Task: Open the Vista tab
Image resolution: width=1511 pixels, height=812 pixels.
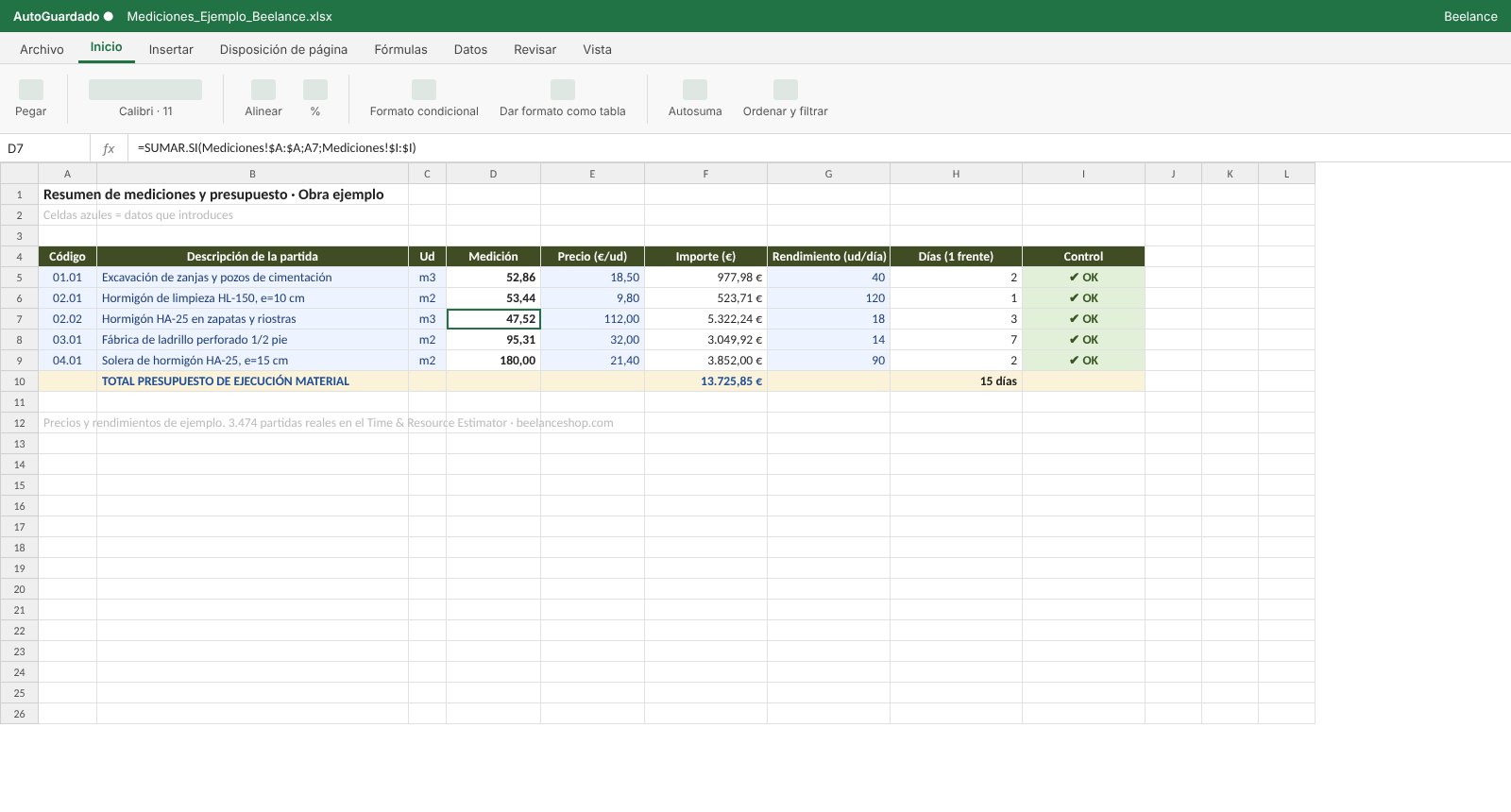Action: [x=597, y=49]
